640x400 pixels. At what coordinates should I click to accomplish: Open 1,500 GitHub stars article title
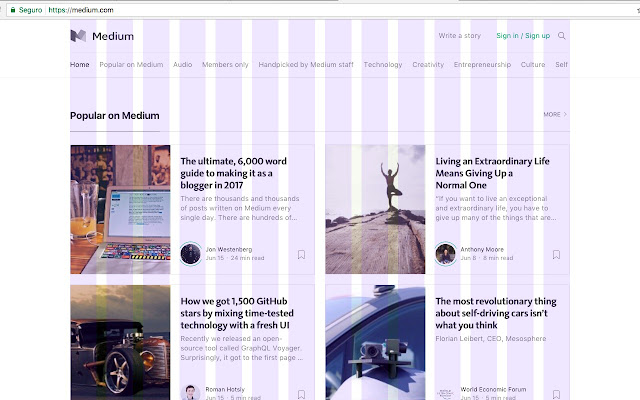click(237, 313)
